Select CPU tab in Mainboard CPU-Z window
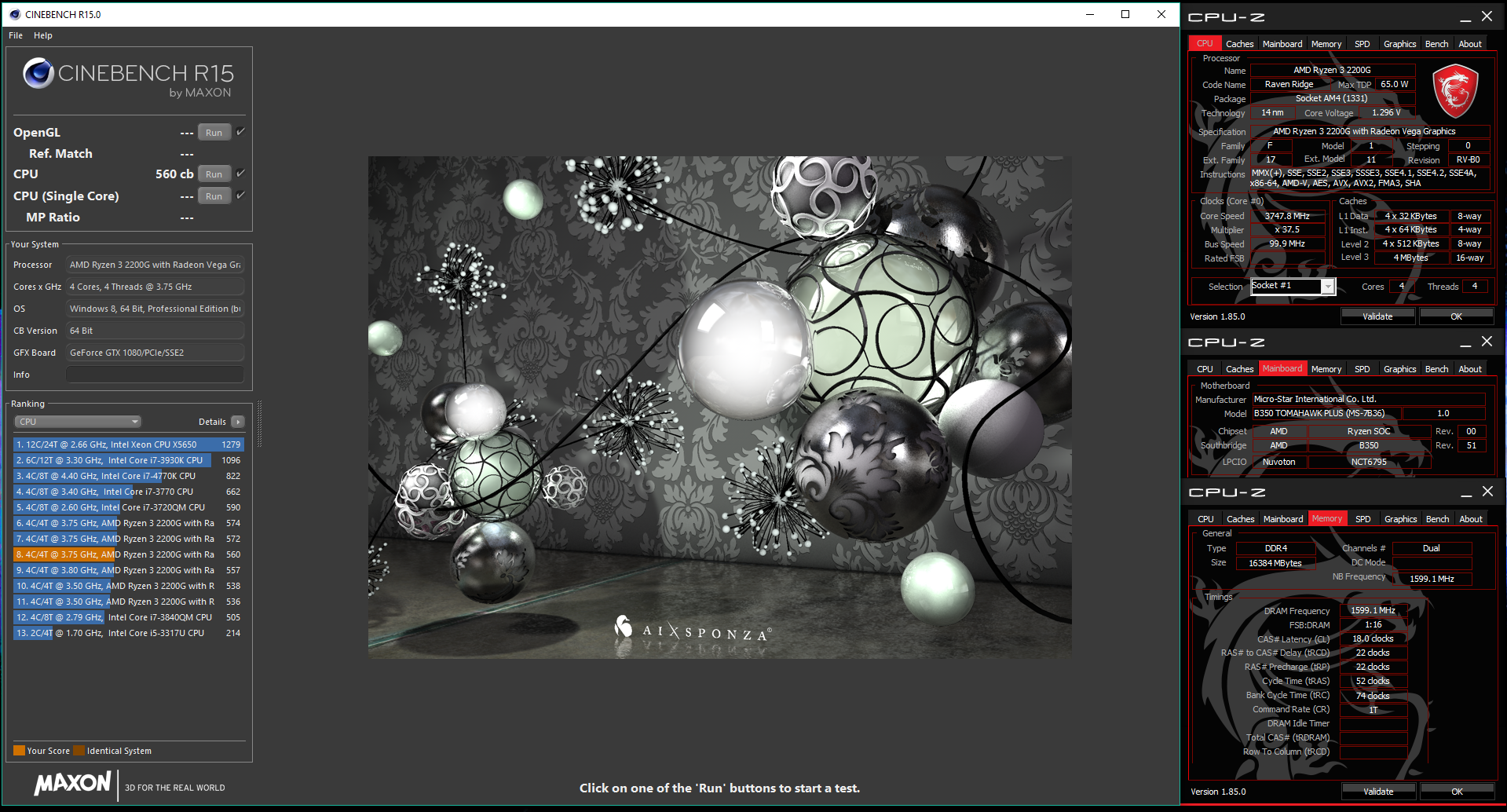Screen dimensions: 1507x812 [x=1205, y=369]
